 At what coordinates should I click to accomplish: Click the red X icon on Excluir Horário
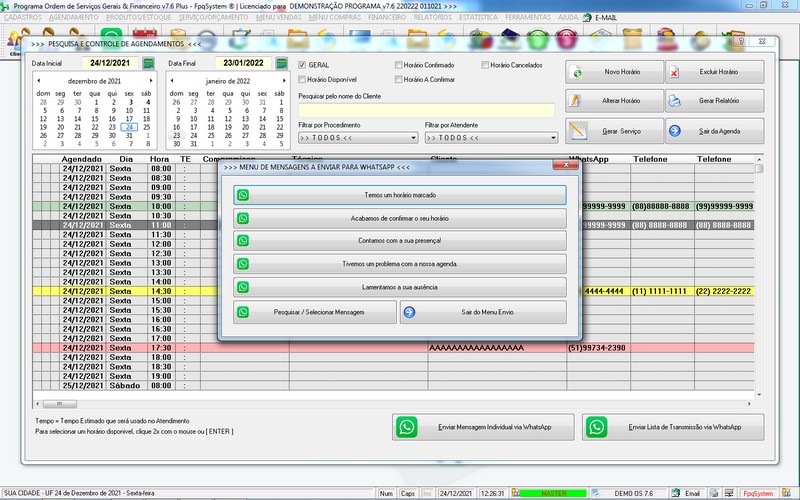tap(674, 72)
